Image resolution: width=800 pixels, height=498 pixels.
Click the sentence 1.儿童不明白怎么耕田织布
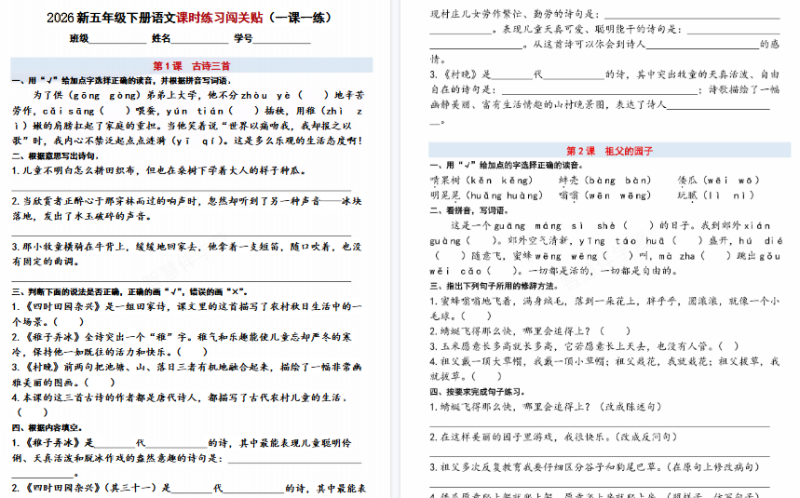[x=159, y=170]
